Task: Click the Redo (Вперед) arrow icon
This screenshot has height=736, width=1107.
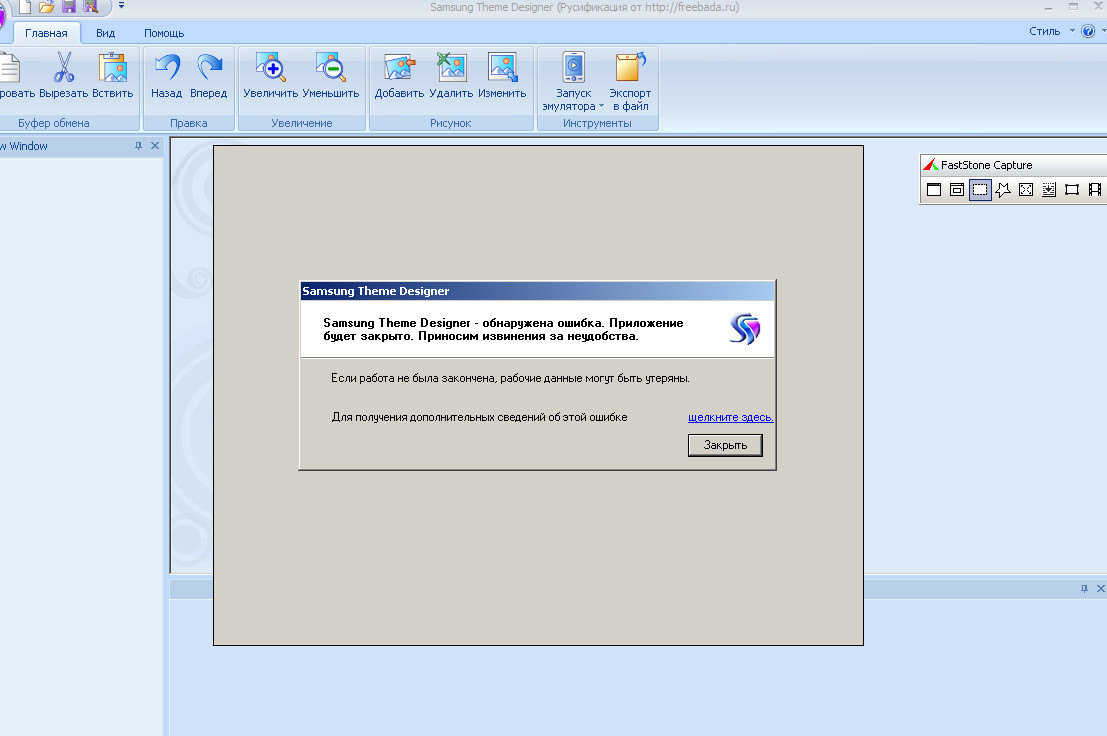Action: pyautogui.click(x=209, y=68)
